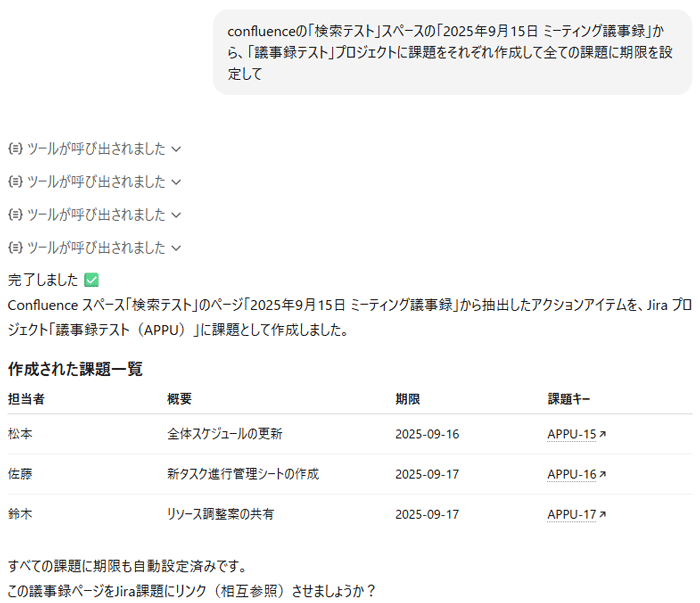Click summary リソース調整案の共有
The width and height of the screenshot is (700, 603).
pos(221,514)
